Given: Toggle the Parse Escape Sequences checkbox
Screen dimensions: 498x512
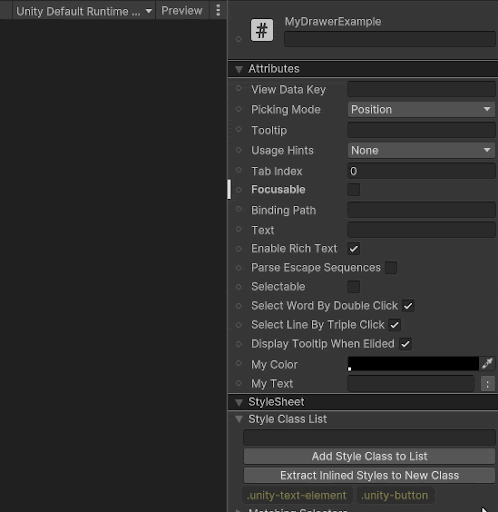Looking at the screenshot, I should pyautogui.click(x=391, y=267).
